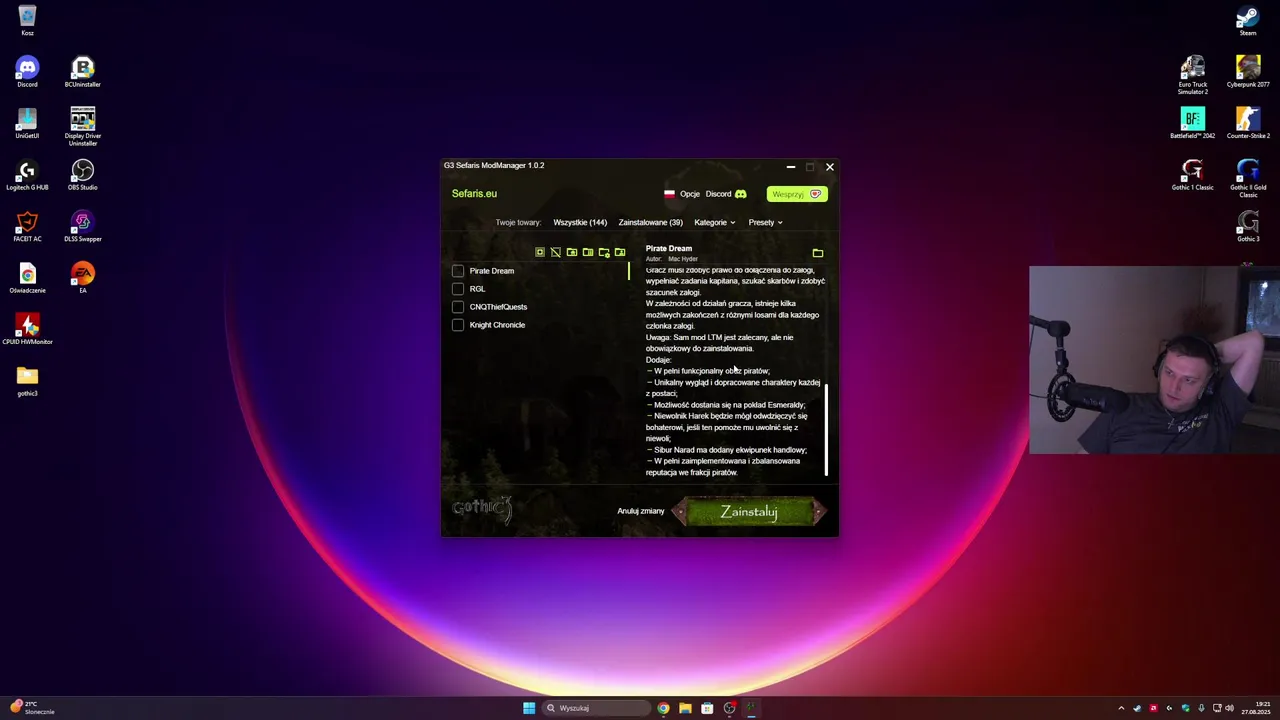Open BCUninstaller desktop shortcut

pos(83,72)
